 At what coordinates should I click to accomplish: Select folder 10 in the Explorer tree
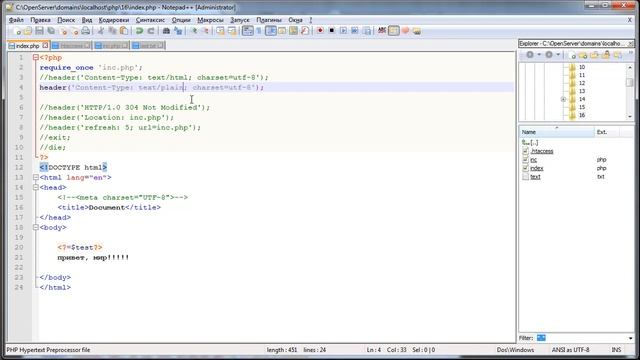point(582,67)
